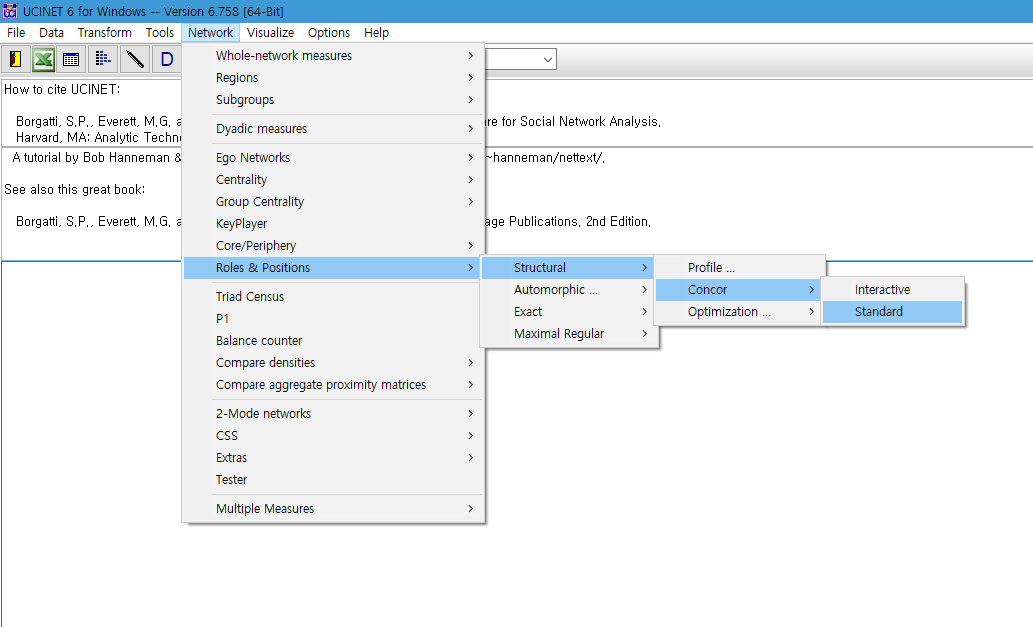Select Structural submenu entry
The image size is (1033, 627).
[568, 267]
